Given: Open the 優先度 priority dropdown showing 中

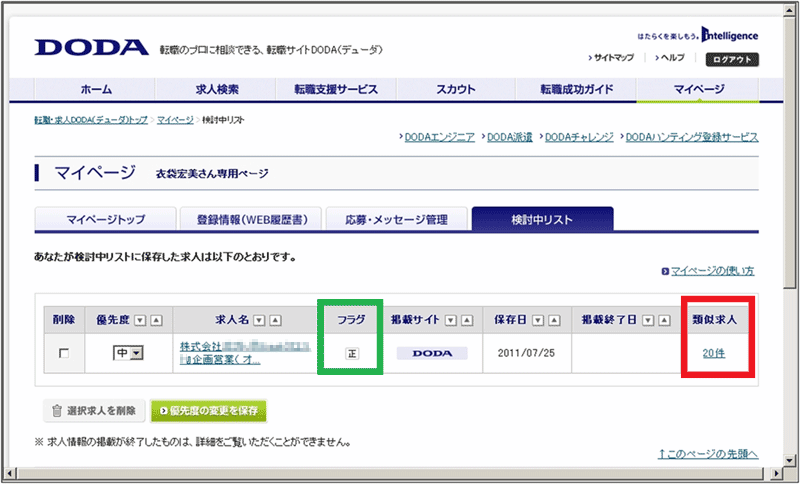Looking at the screenshot, I should pos(129,353).
